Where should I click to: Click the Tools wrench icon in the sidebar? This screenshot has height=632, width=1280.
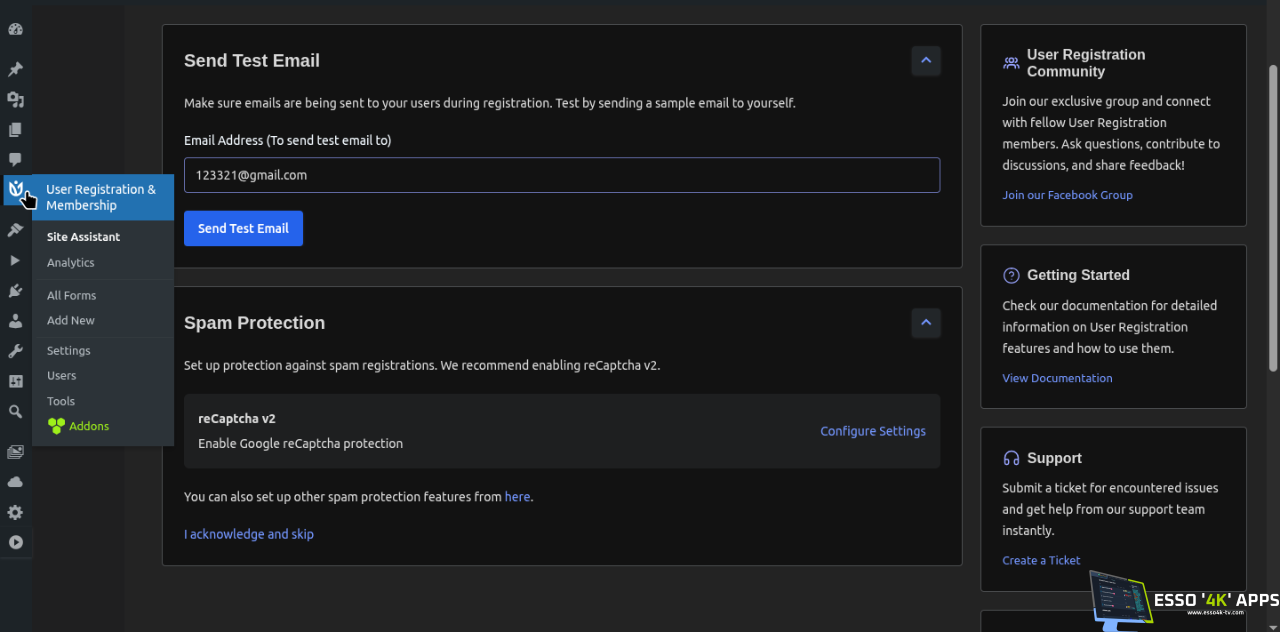click(15, 351)
